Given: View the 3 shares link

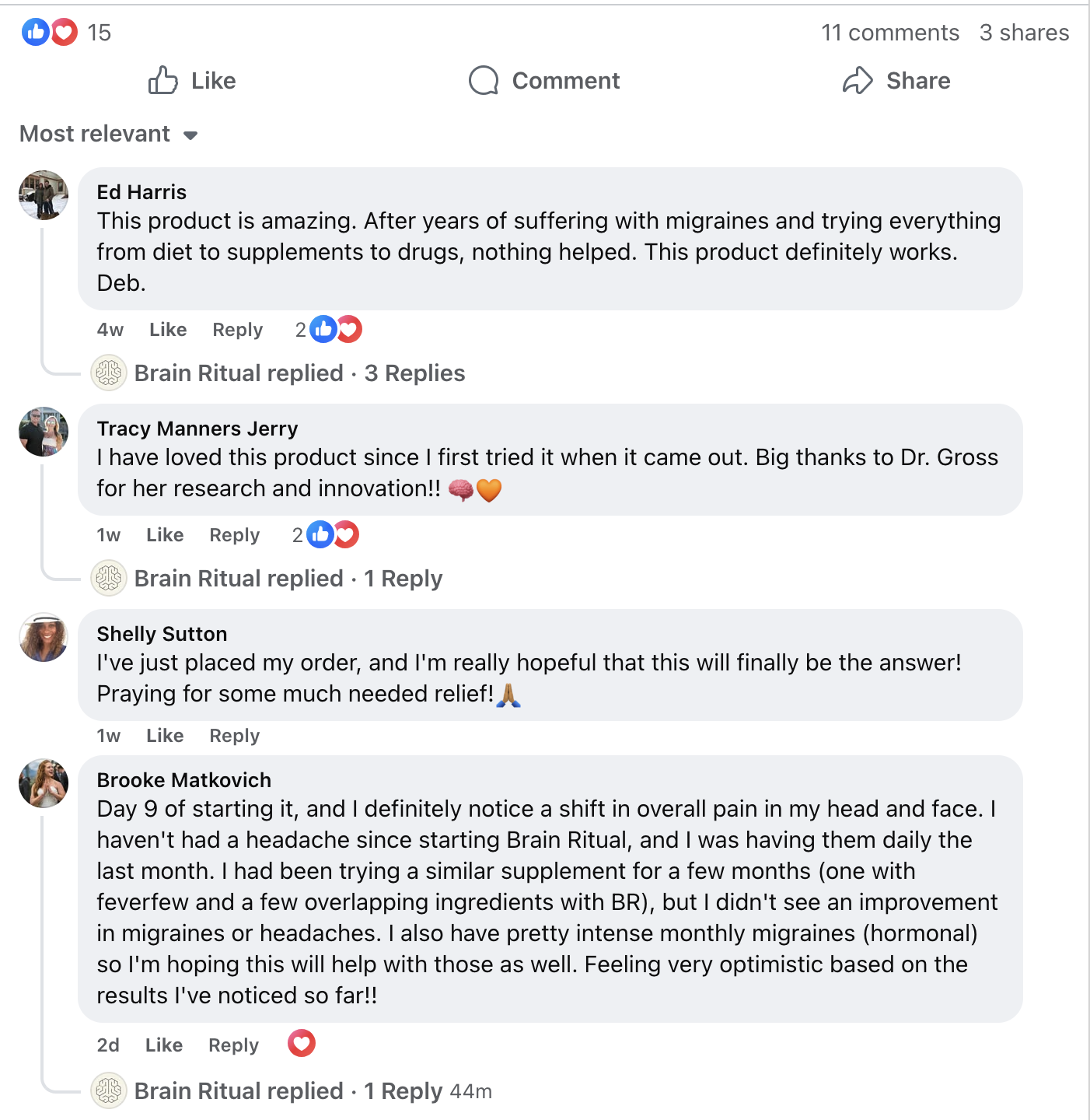Looking at the screenshot, I should pos(1024,32).
